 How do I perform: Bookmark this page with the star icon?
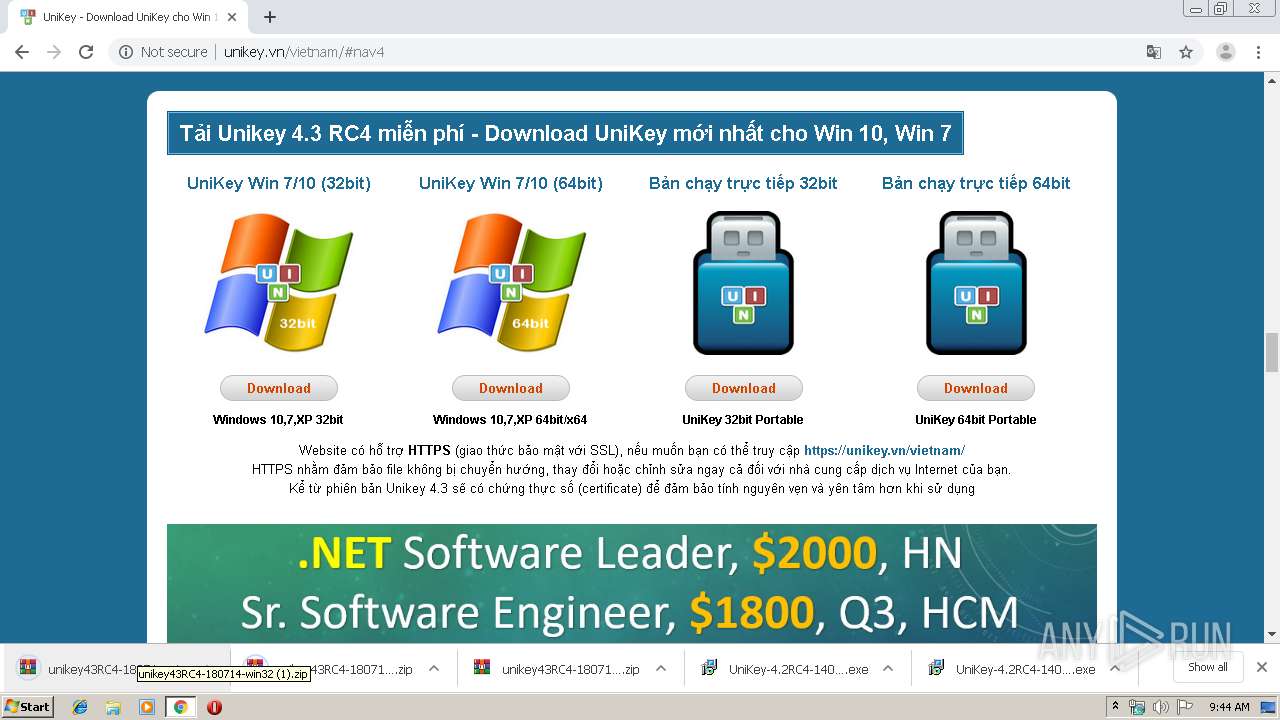tap(1186, 52)
